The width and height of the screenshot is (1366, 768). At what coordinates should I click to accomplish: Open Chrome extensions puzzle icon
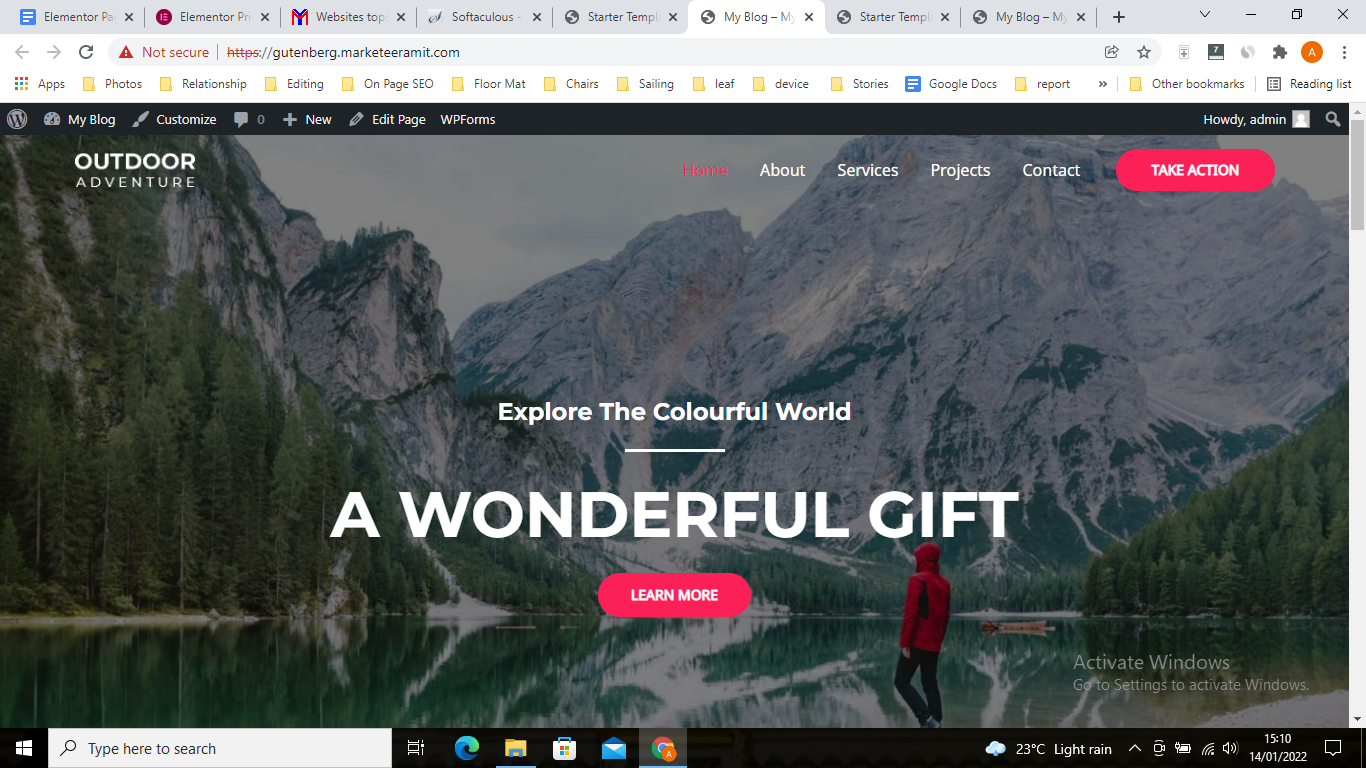coord(1280,52)
